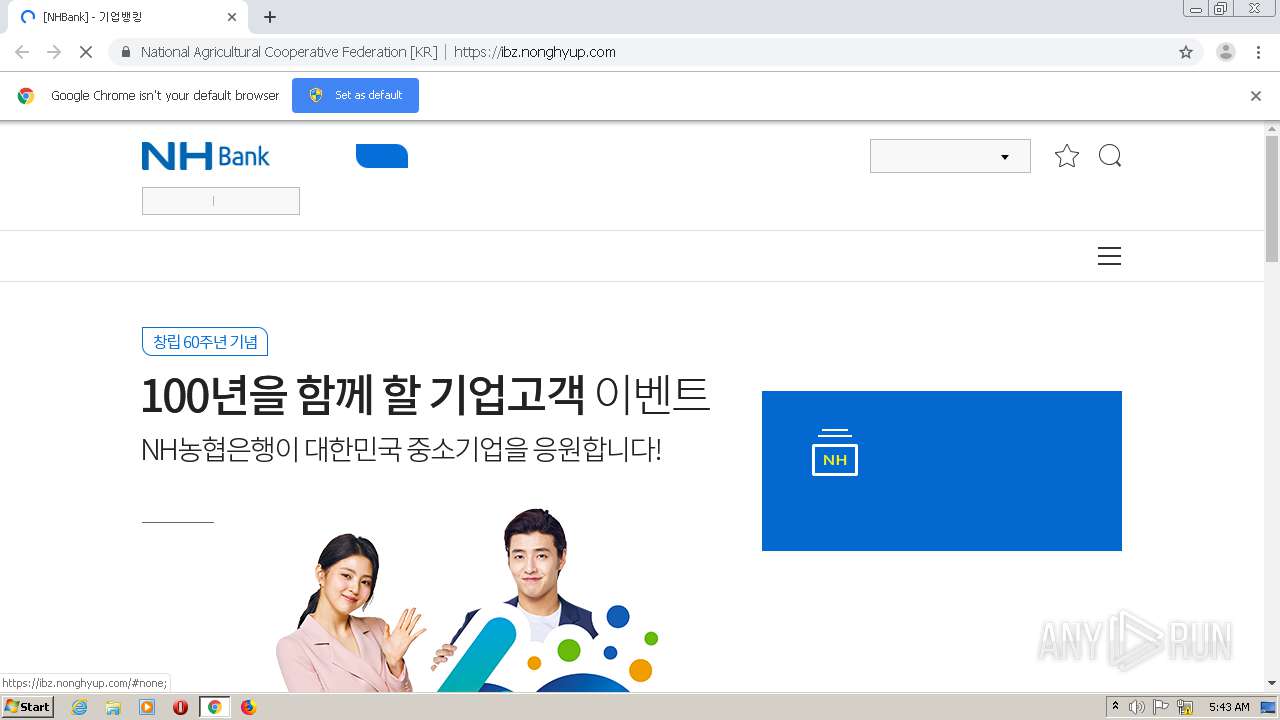Open the Chrome profile avatar menu
The width and height of the screenshot is (1280, 720).
point(1226,52)
